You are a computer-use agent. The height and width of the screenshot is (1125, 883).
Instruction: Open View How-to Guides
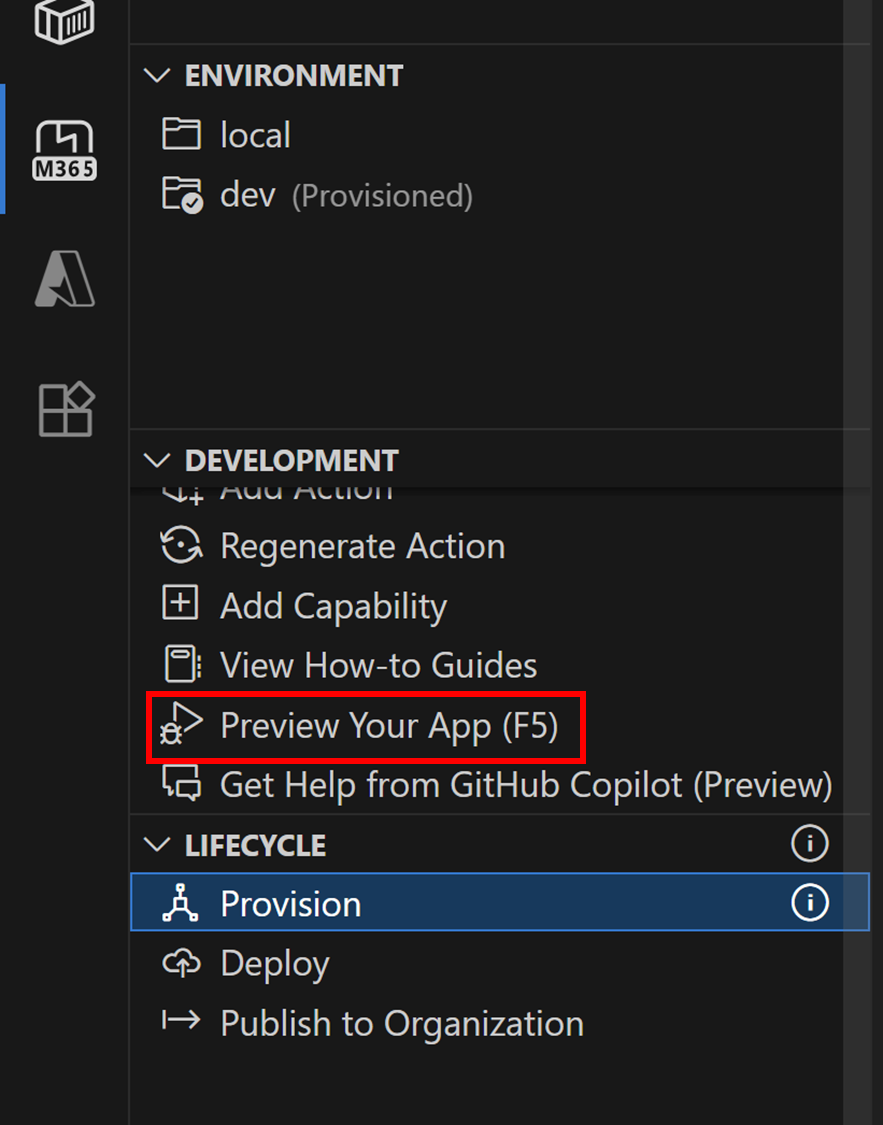point(378,665)
